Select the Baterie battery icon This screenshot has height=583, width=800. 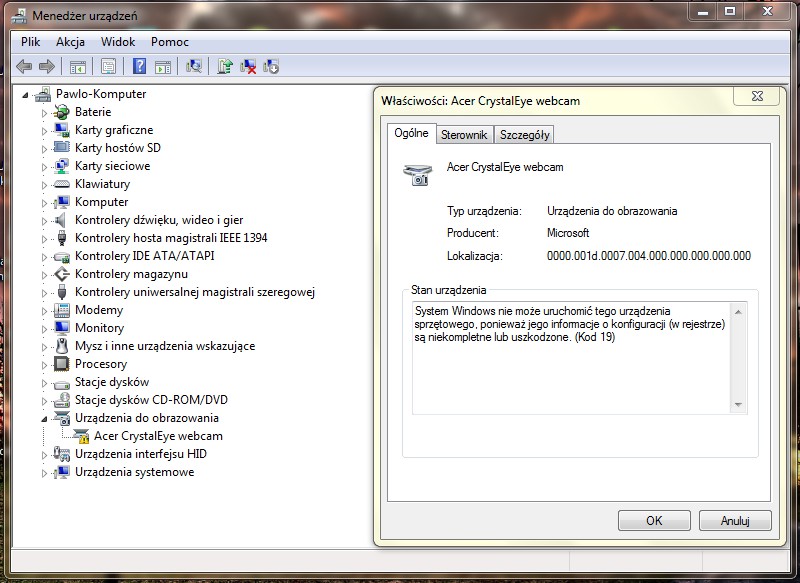pos(62,112)
